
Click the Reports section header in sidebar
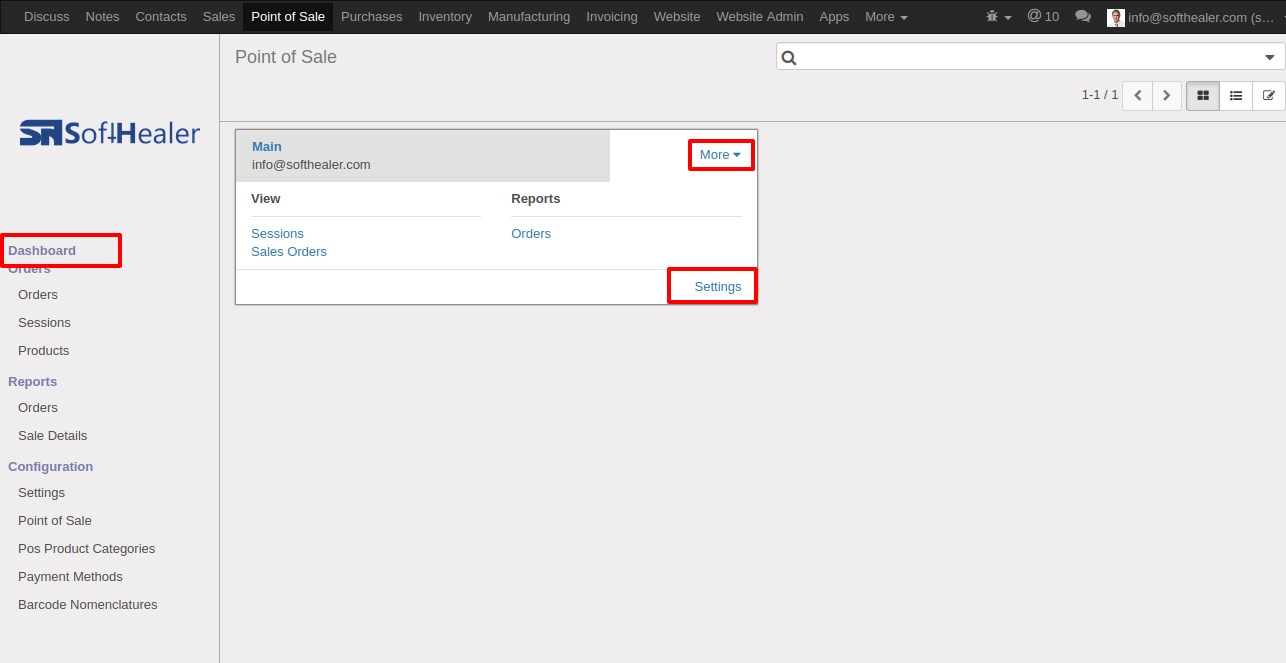pos(33,382)
